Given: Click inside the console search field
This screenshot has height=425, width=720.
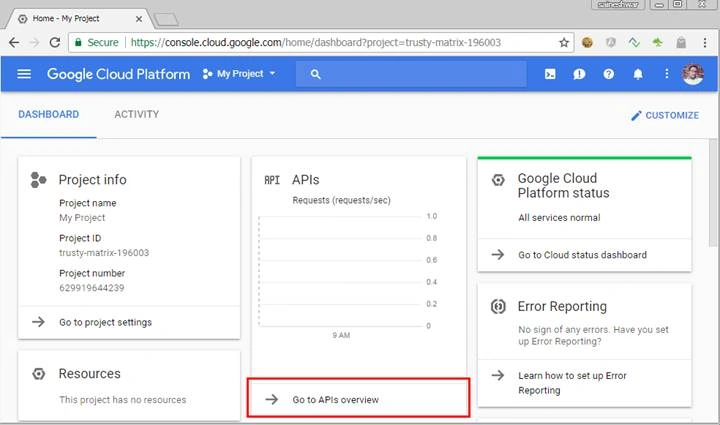Looking at the screenshot, I should (x=411, y=74).
